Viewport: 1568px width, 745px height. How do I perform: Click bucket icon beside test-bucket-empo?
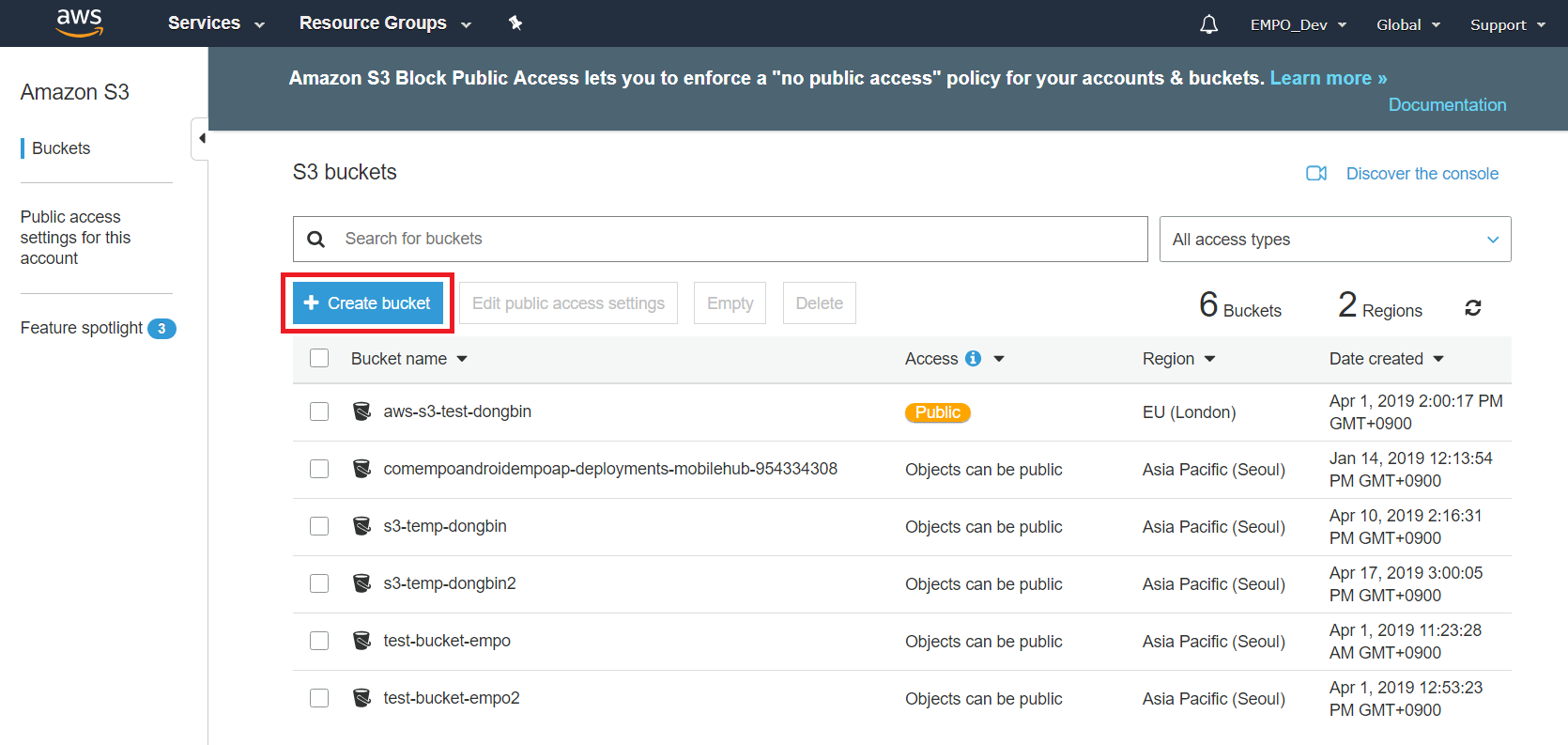pos(361,641)
